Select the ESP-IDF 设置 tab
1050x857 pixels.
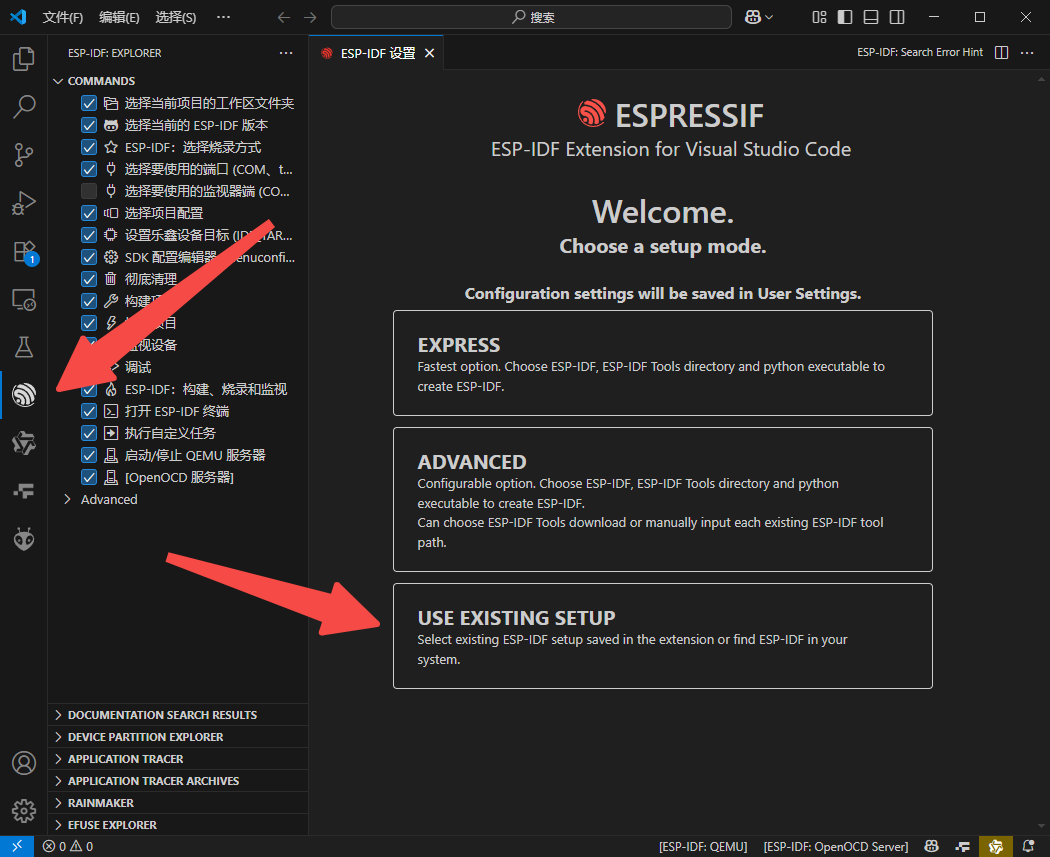[x=378, y=52]
